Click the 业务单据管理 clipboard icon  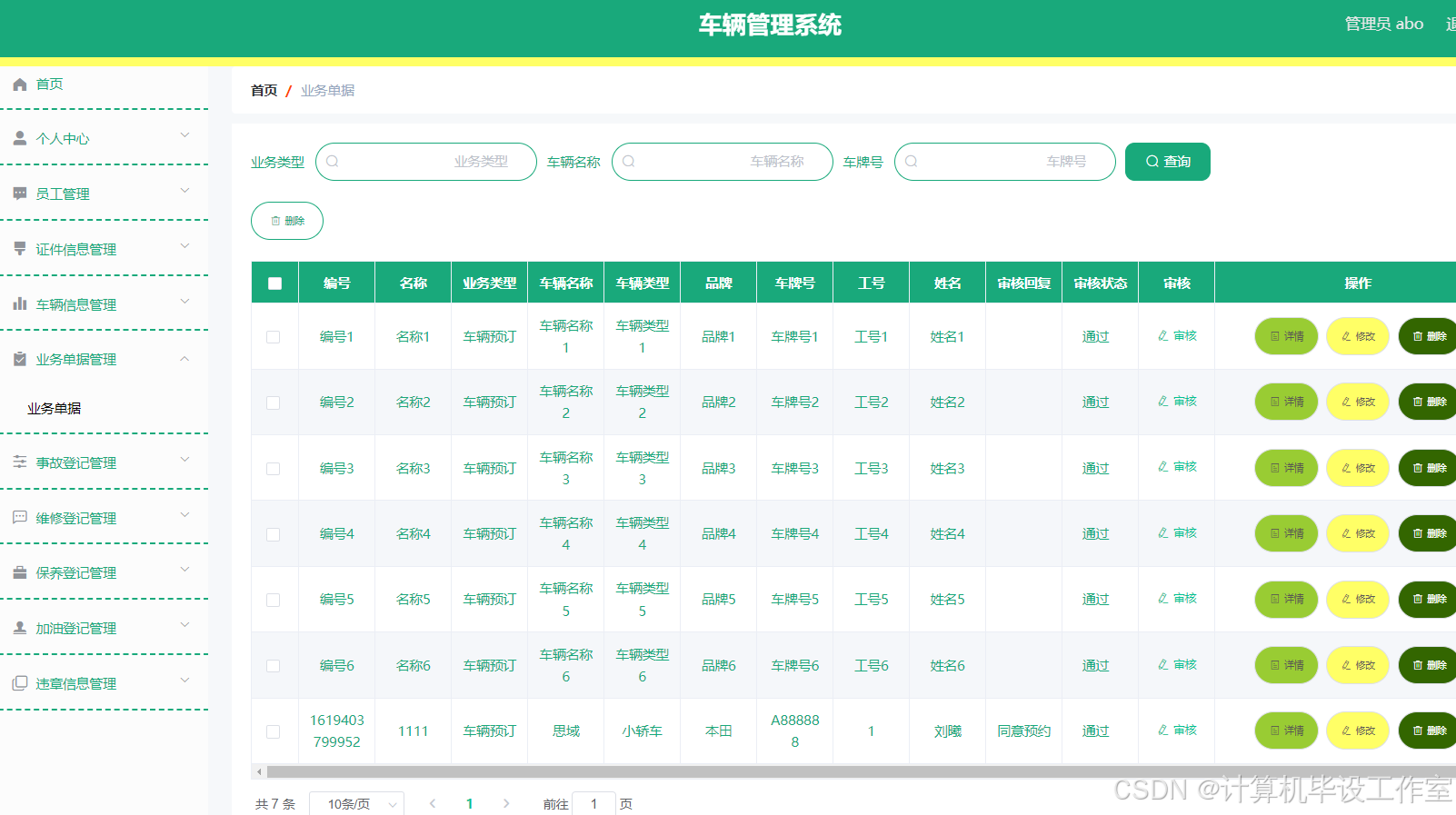(x=20, y=359)
